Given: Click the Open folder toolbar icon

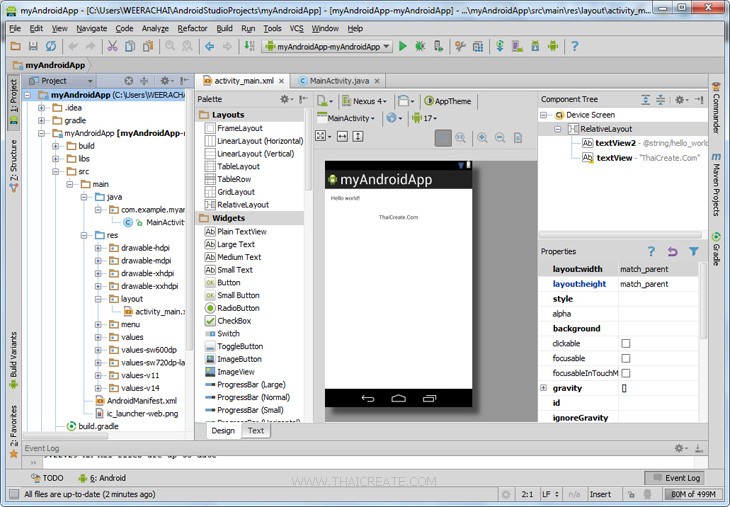Looking at the screenshot, I should pos(15,46).
